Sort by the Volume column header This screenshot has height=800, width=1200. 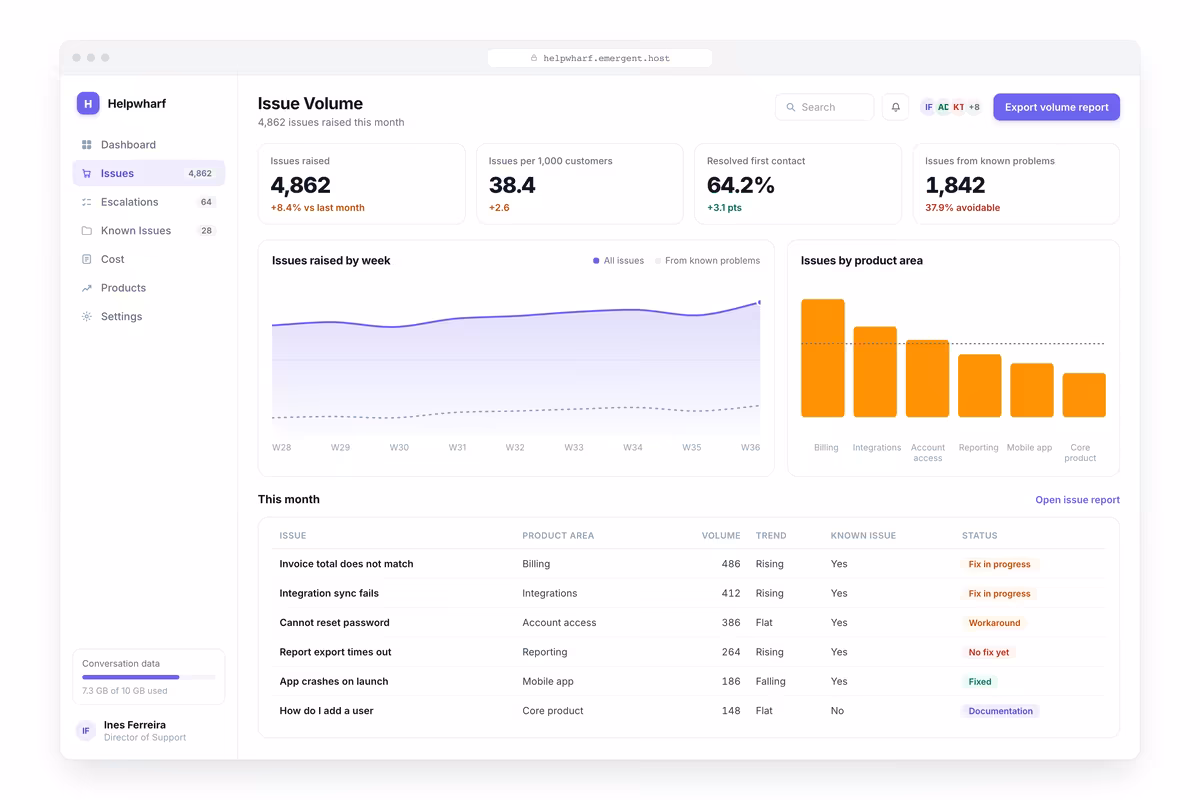click(x=721, y=536)
